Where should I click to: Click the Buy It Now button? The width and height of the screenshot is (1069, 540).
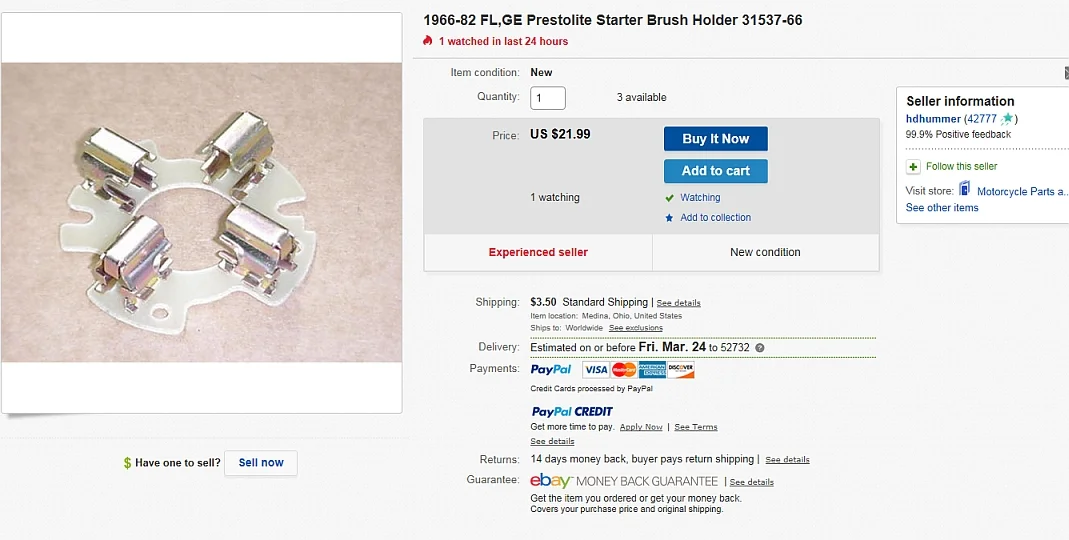point(715,139)
